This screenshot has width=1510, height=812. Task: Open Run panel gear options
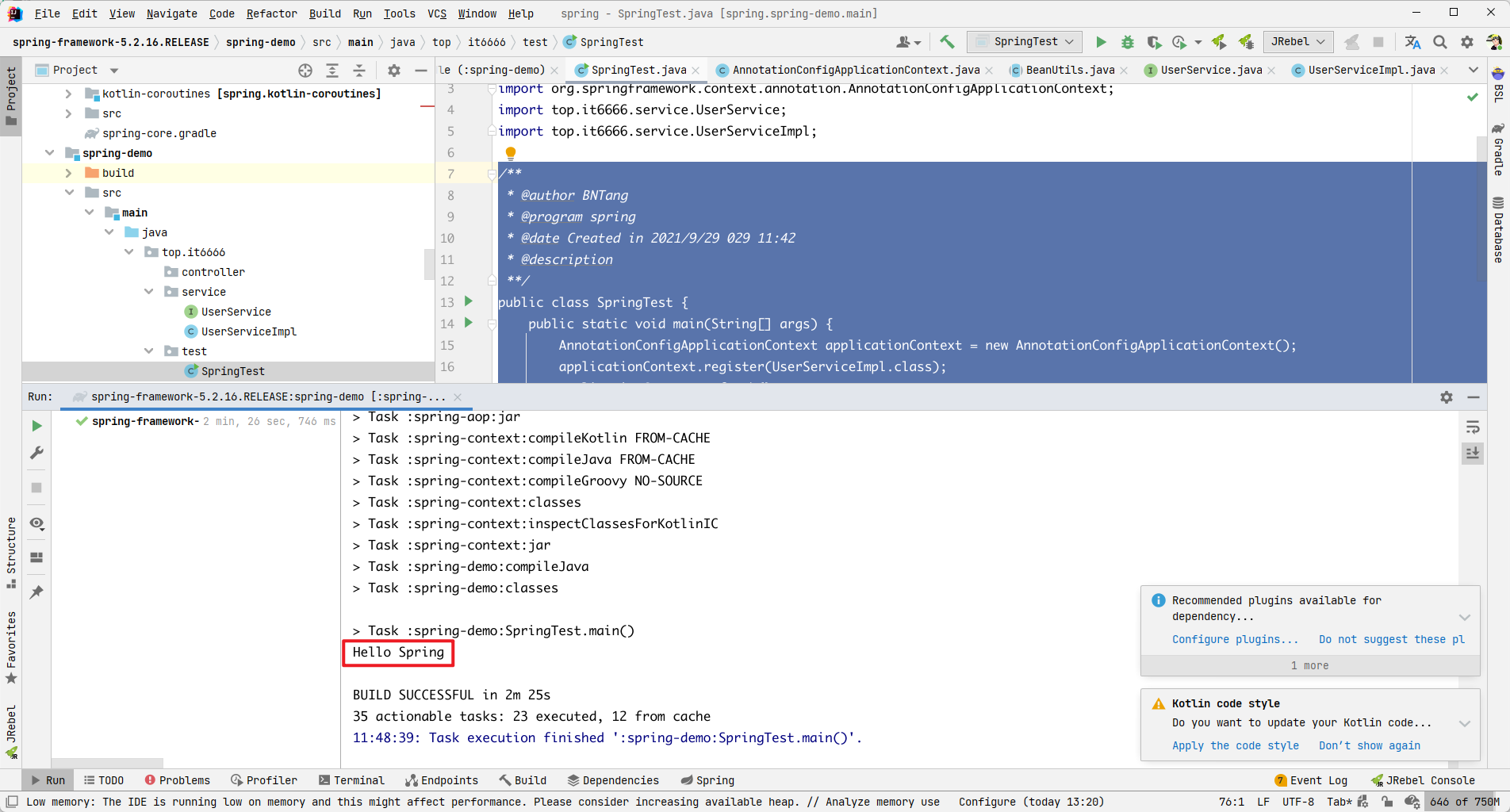pyautogui.click(x=1447, y=397)
